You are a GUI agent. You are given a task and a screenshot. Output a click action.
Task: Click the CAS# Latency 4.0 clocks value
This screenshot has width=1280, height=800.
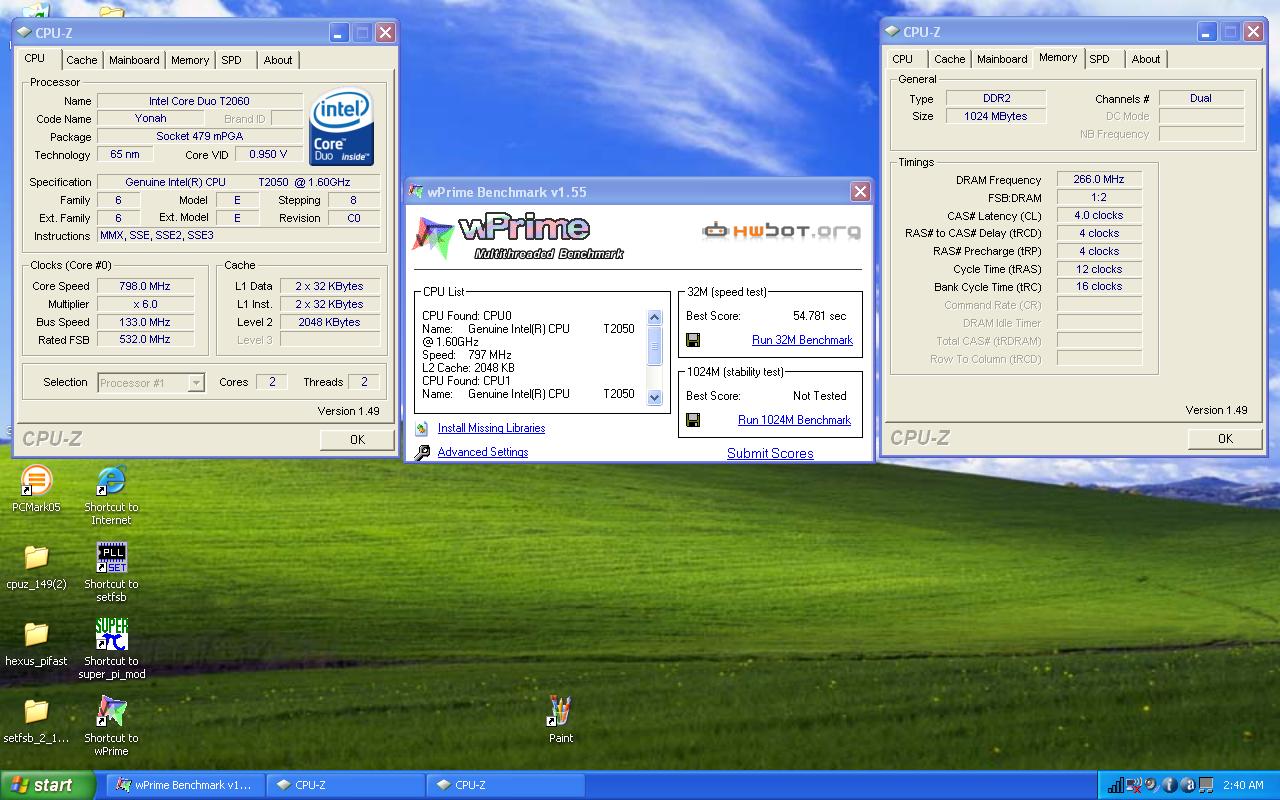point(1099,216)
